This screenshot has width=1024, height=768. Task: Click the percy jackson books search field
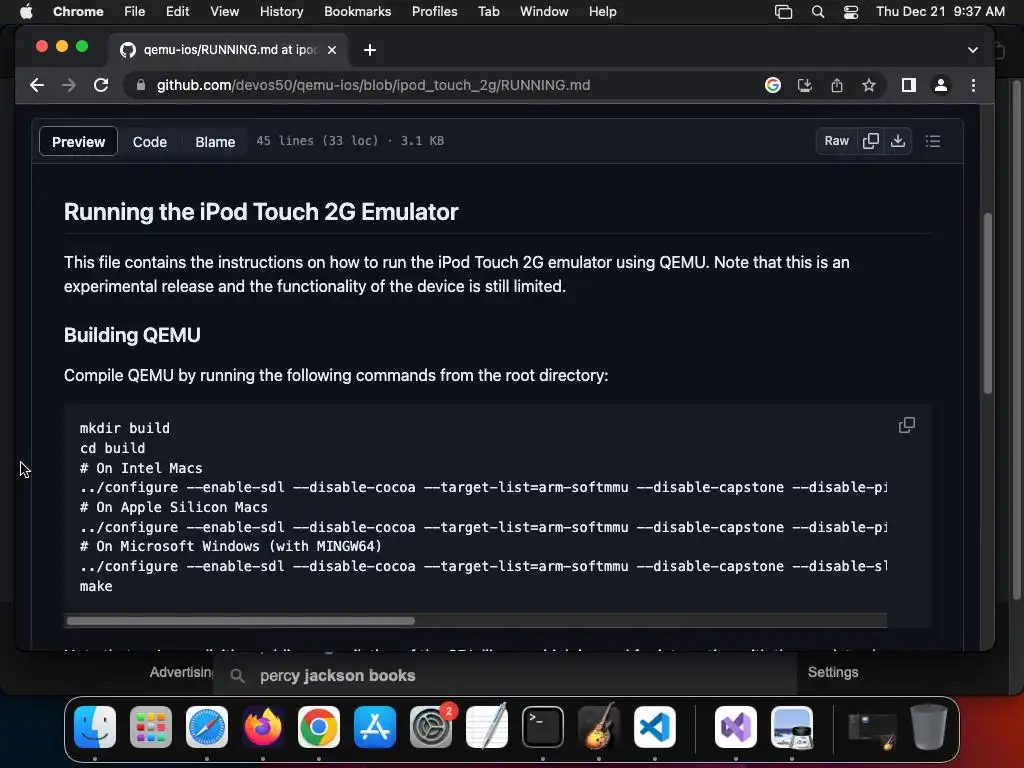pyautogui.click(x=504, y=675)
